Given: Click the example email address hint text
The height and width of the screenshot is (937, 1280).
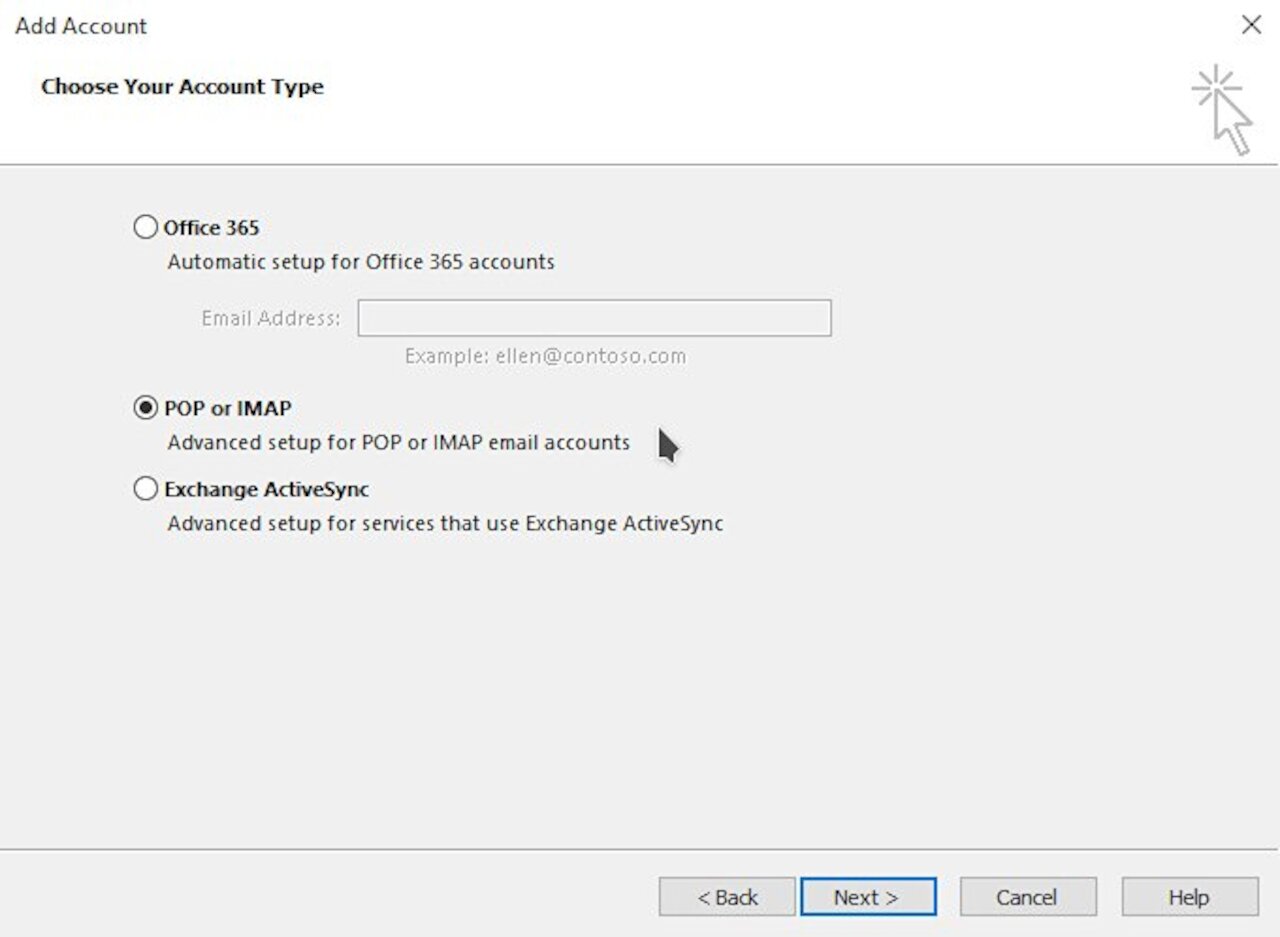Looking at the screenshot, I should 545,356.
